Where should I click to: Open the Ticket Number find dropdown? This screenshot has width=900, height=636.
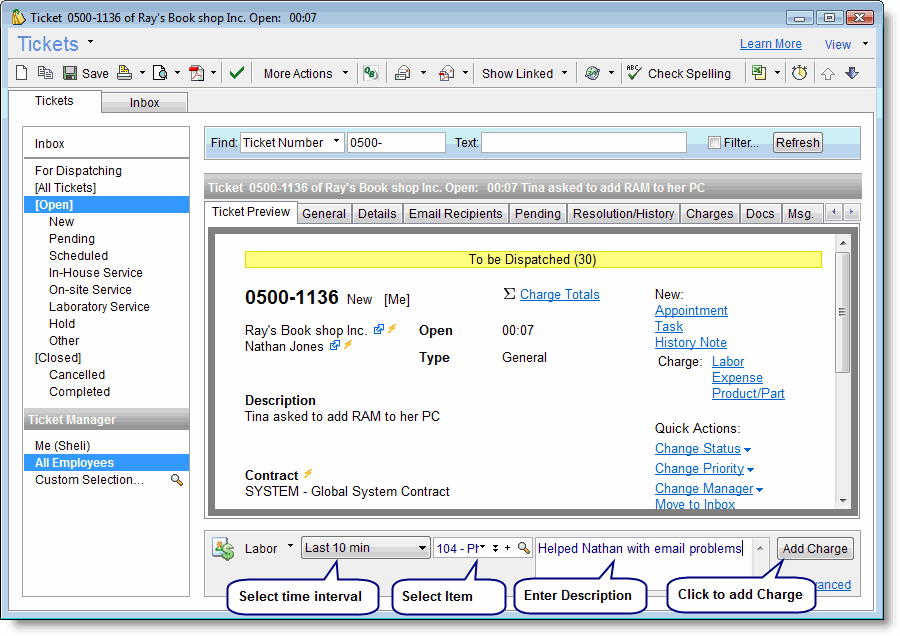pyautogui.click(x=336, y=142)
